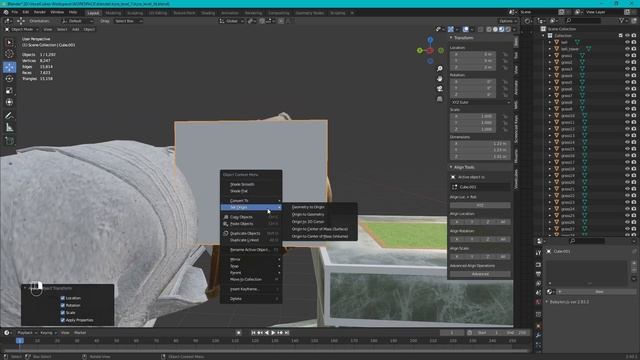Click the blue Z axis gizmo handle
Viewport: 640px width, 360px height.
click(x=430, y=40)
